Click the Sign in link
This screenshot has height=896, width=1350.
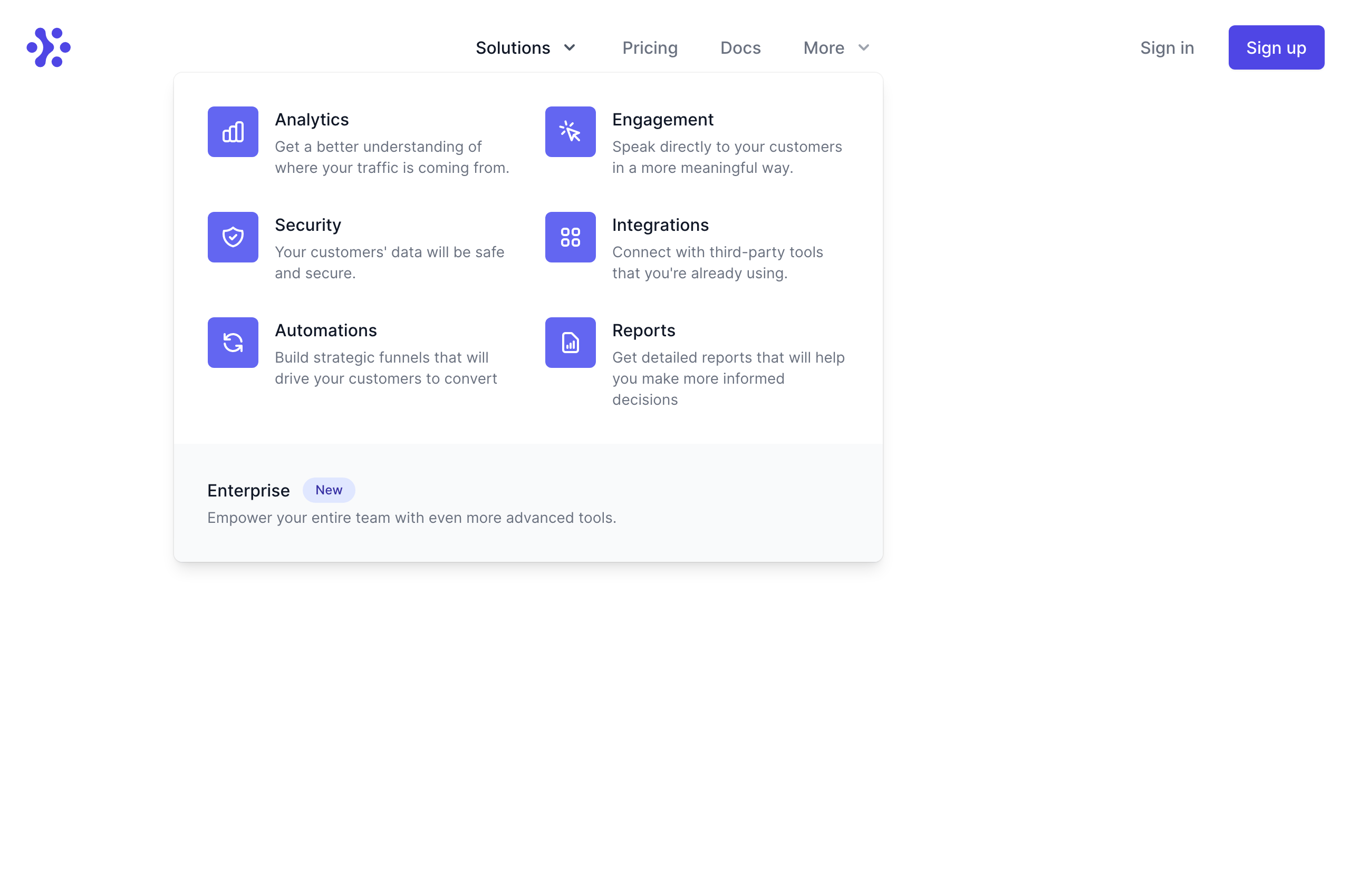[x=1166, y=48]
